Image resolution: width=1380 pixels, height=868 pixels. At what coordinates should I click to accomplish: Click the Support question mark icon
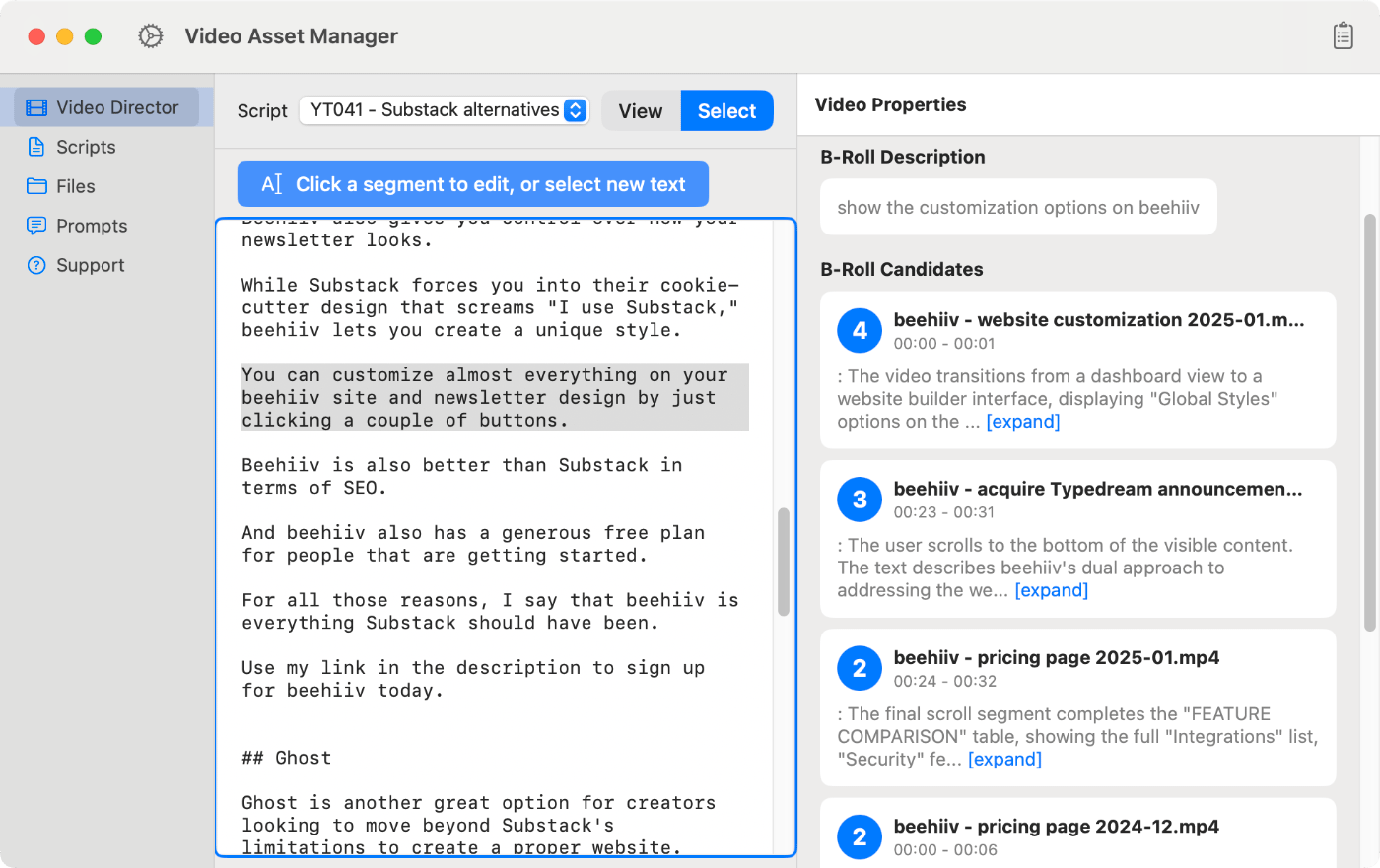[x=36, y=265]
